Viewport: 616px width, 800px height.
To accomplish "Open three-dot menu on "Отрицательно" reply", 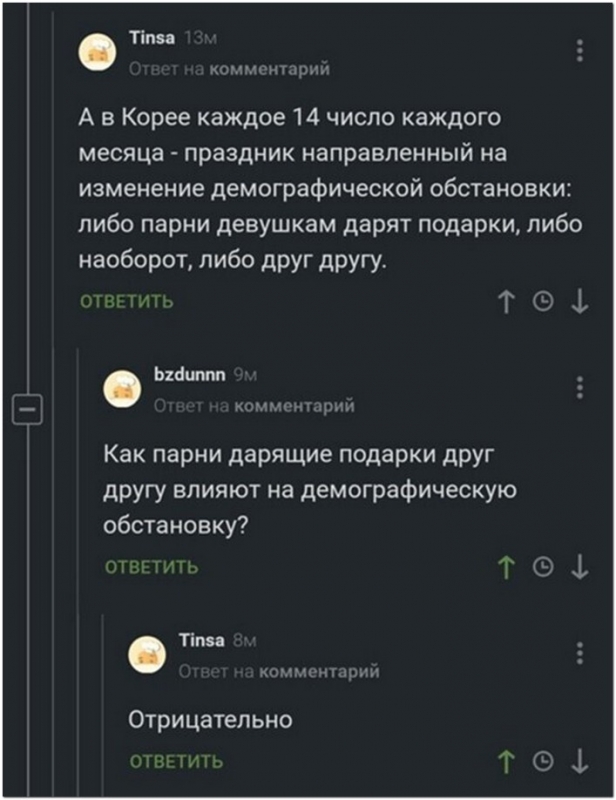I will pyautogui.click(x=581, y=653).
